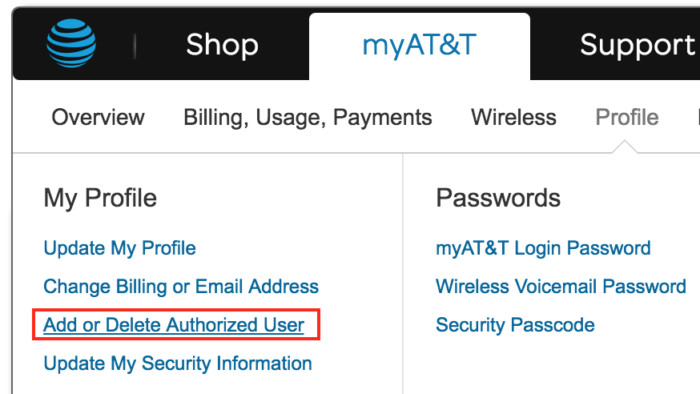Open Wireless Voicemail Password link
The width and height of the screenshot is (700, 394).
tap(561, 286)
